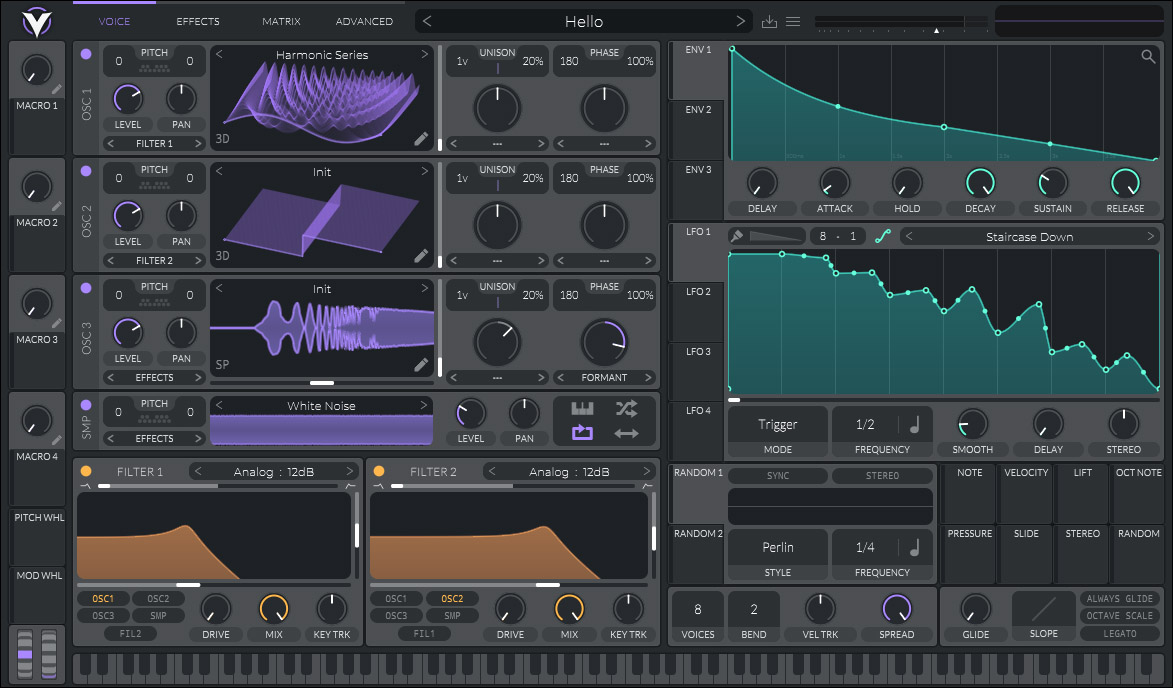Open the wavetable editor pencil on OSC 1
Screen dimensions: 1173x688
[x=421, y=139]
